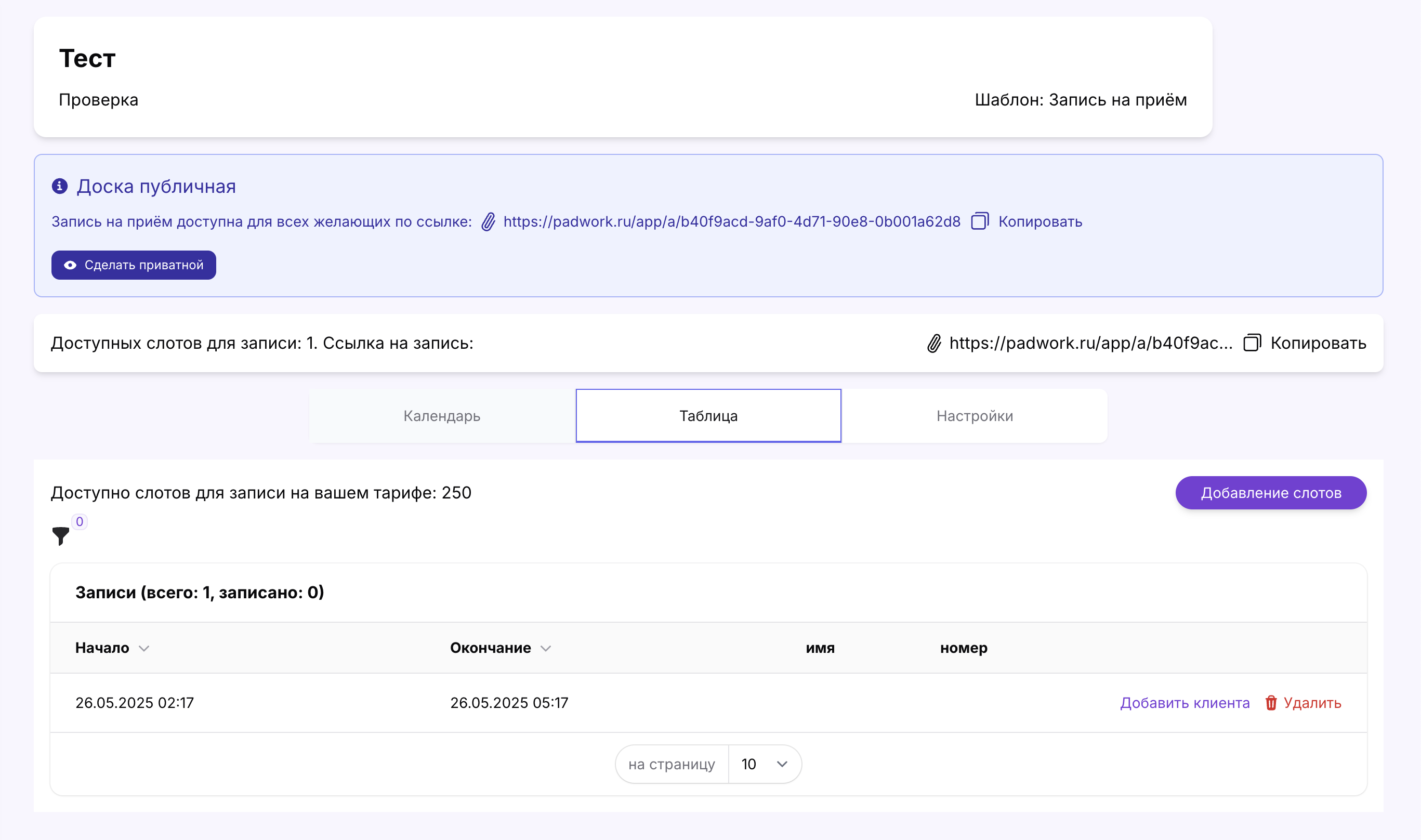Click the 26.05.2025 02:17 slot row
The width and height of the screenshot is (1421, 840).
pos(135,702)
